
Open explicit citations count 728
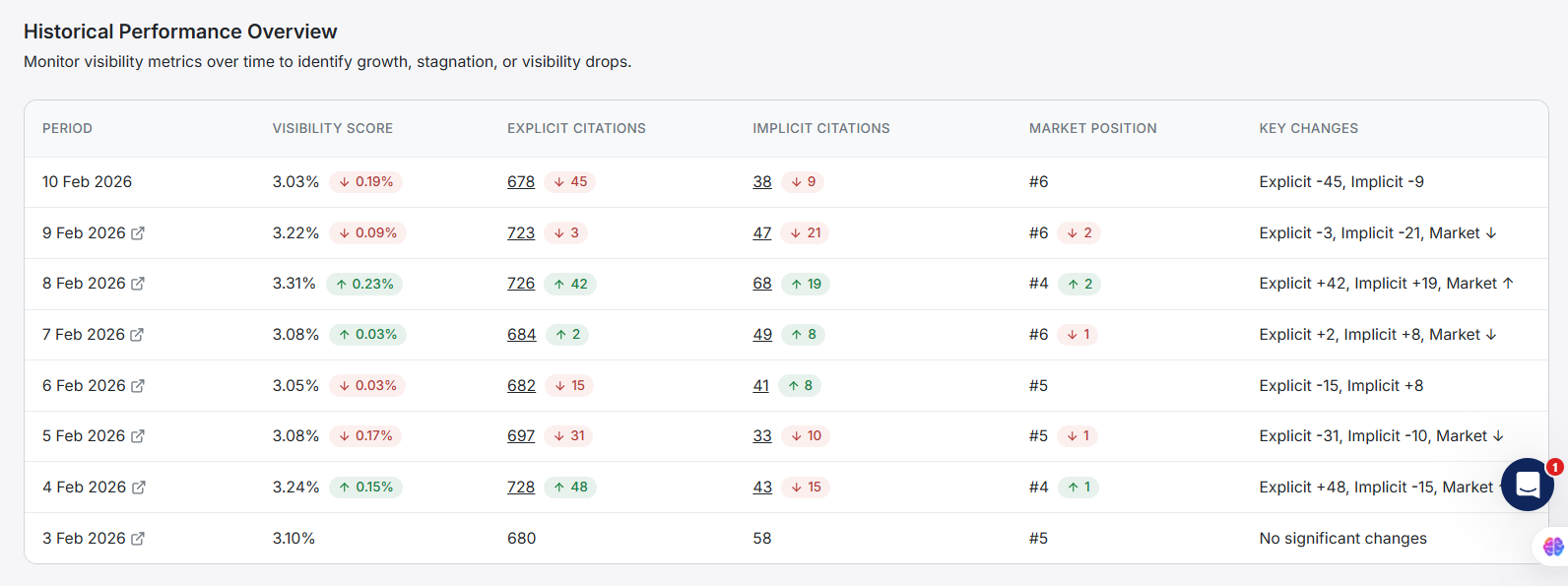tap(521, 488)
